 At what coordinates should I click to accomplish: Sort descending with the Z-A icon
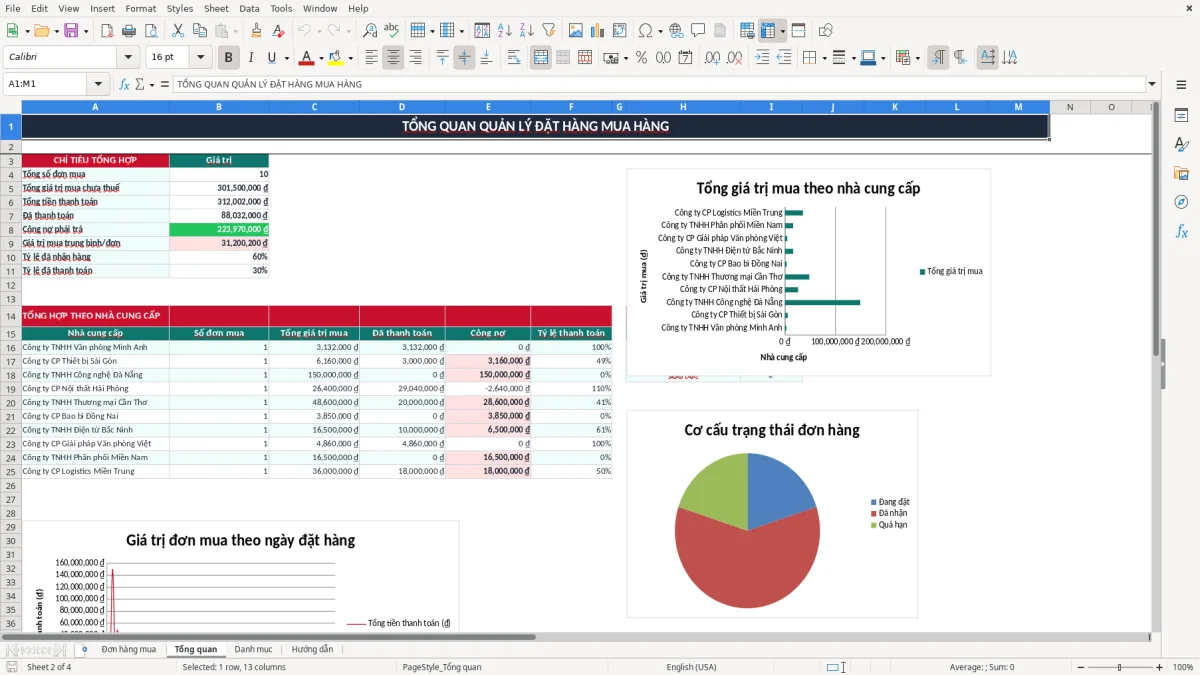click(x=526, y=31)
